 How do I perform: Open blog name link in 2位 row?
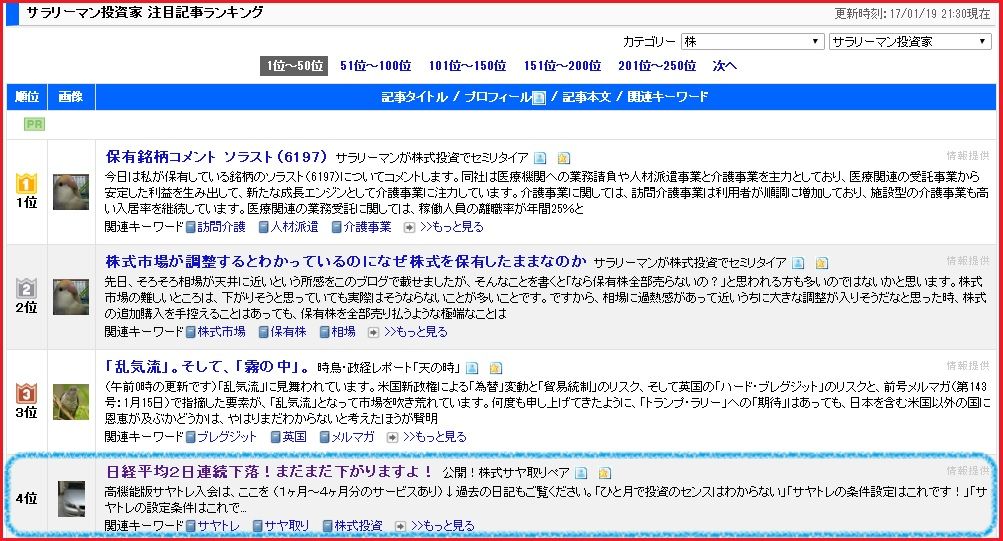(690, 263)
